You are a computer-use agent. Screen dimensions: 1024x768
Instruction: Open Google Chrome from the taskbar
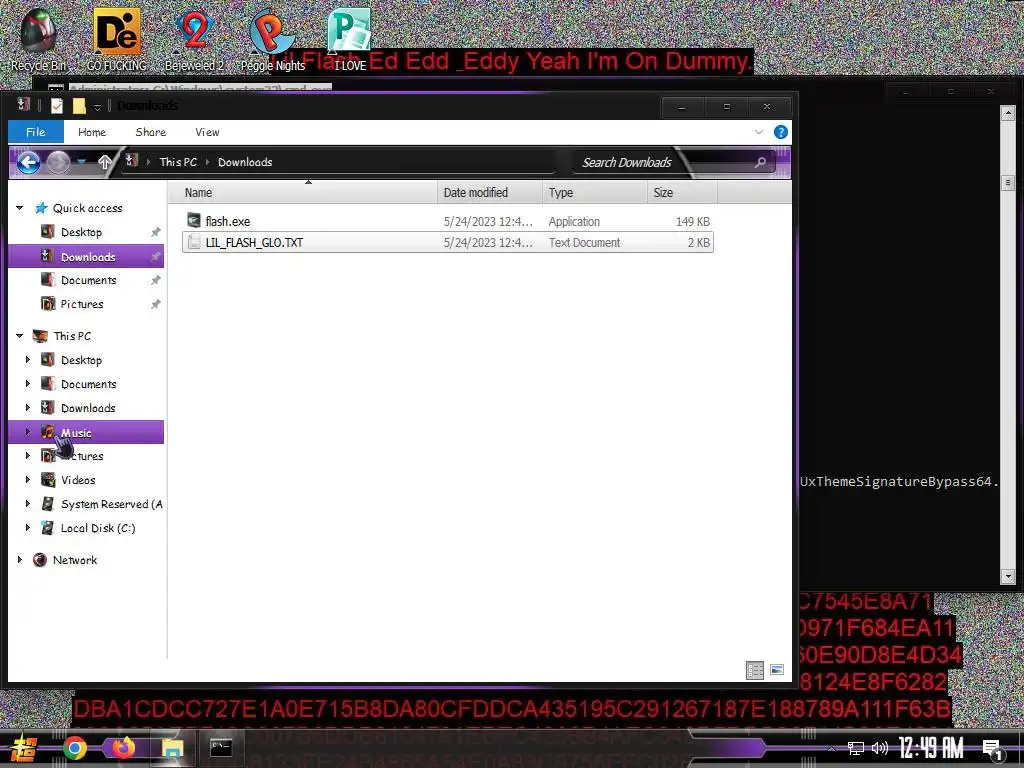point(74,748)
